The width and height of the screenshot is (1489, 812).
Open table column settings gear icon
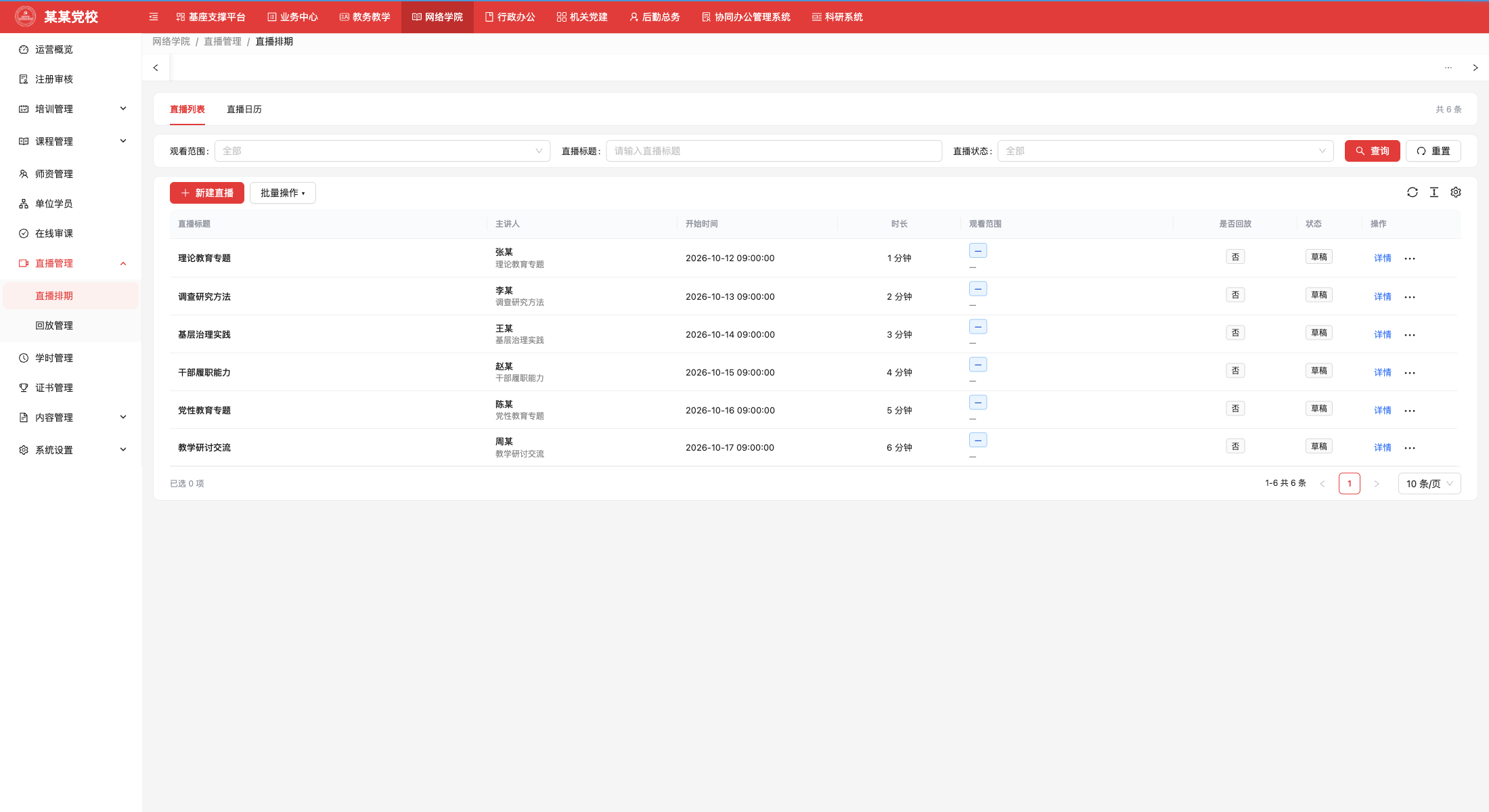click(1456, 193)
